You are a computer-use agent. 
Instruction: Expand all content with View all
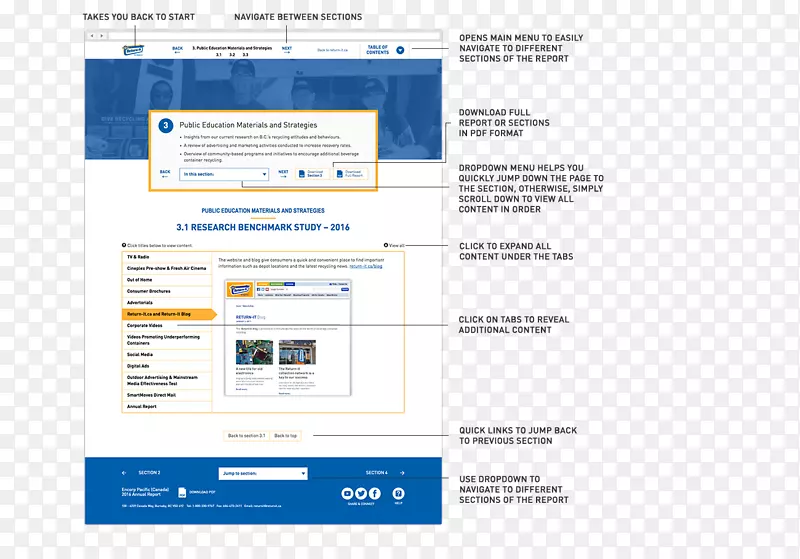pyautogui.click(x=395, y=245)
